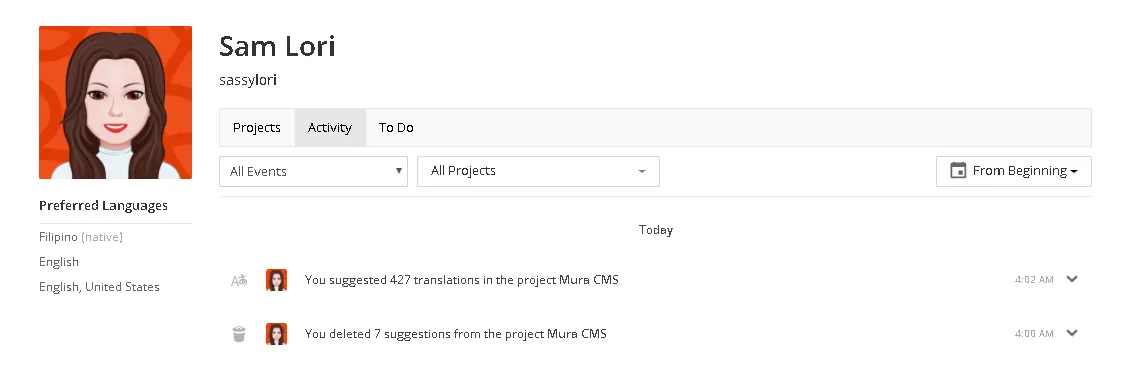Click the calendar icon in From Beginning button
Image resolution: width=1148 pixels, height=372 pixels.
(x=958, y=171)
